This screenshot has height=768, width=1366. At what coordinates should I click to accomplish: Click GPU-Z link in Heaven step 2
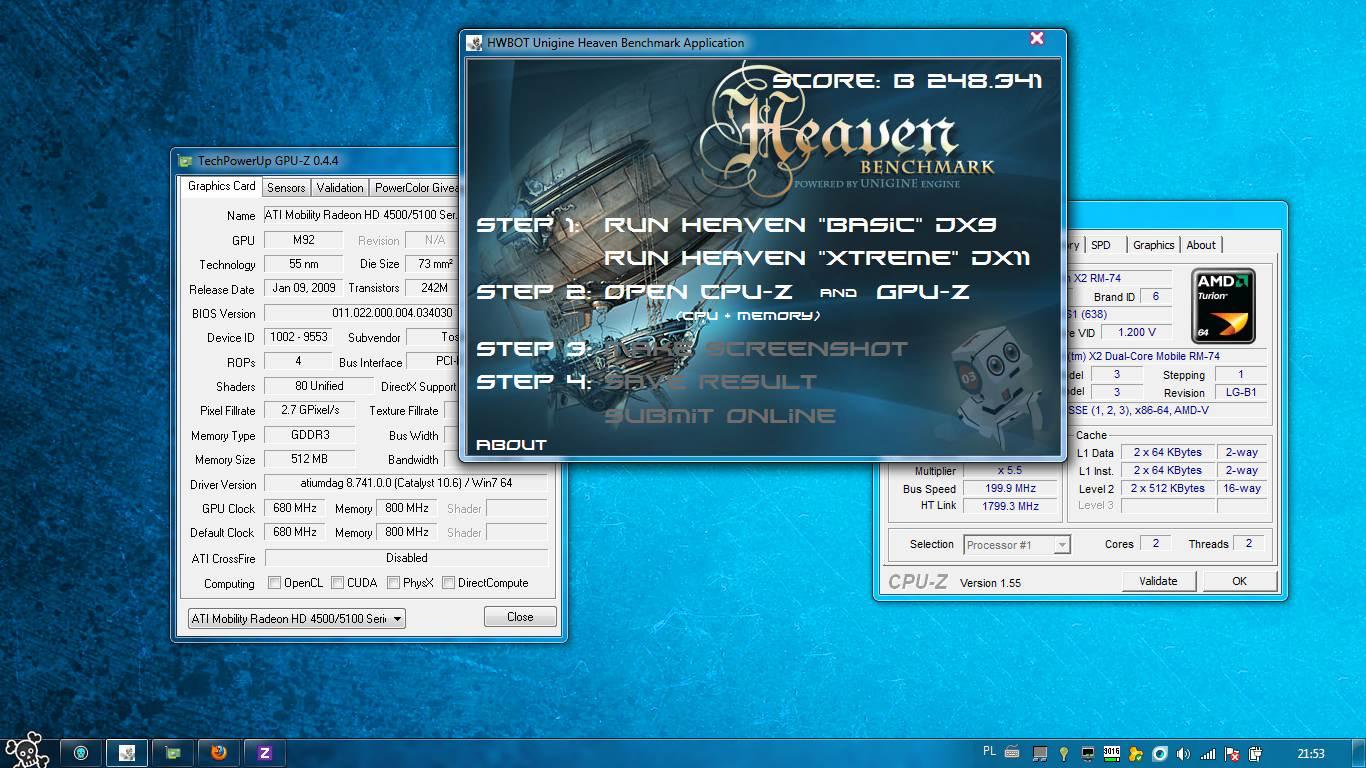click(x=923, y=293)
